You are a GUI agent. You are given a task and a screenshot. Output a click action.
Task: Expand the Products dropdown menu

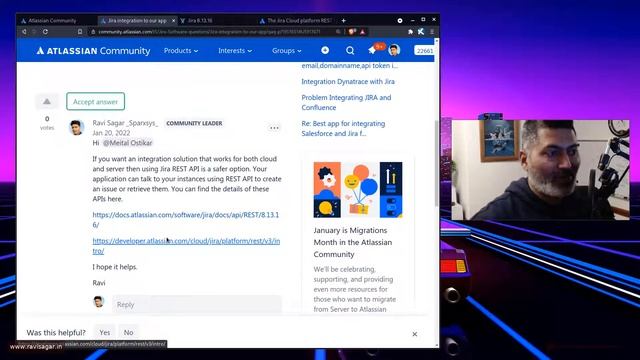[181, 51]
